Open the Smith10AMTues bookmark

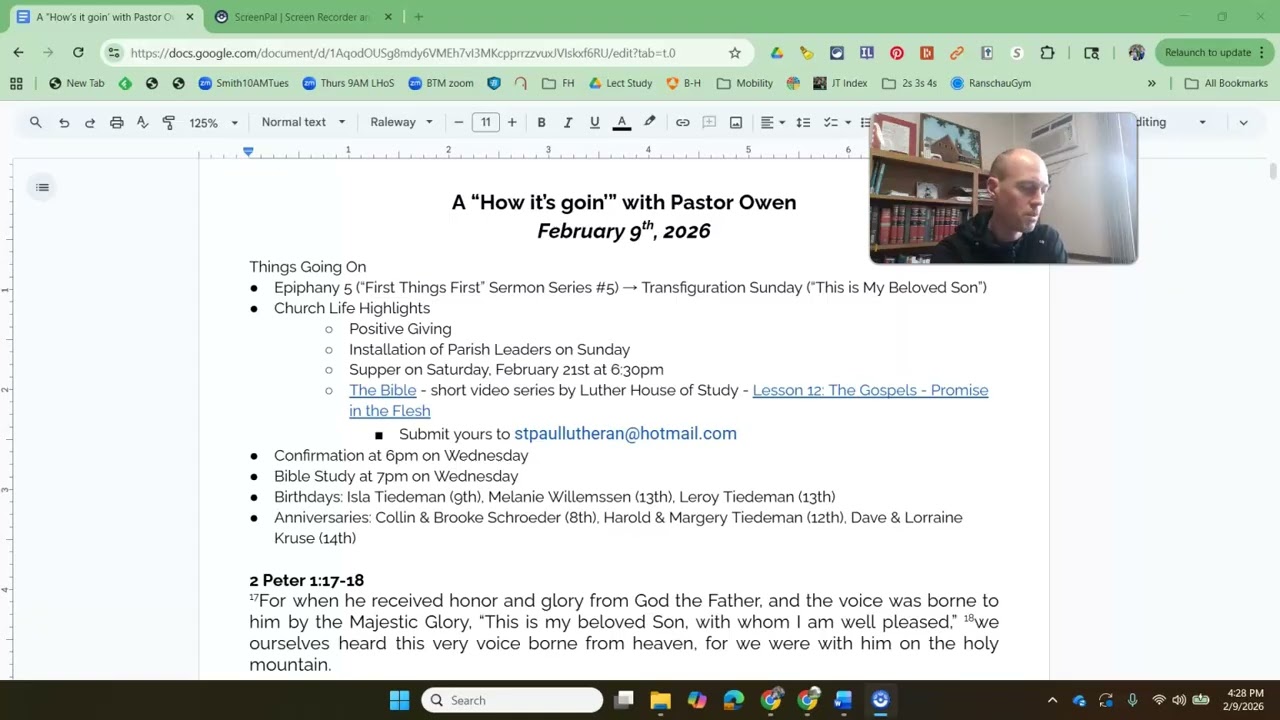(243, 83)
